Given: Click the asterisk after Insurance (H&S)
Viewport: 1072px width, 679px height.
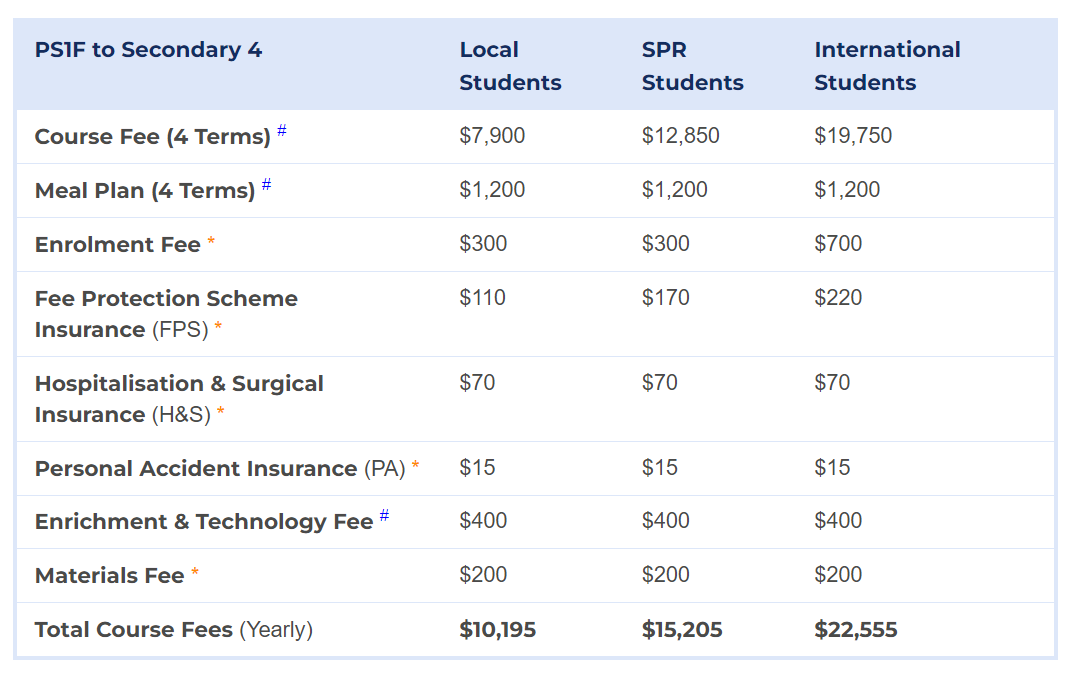Looking at the screenshot, I should (221, 411).
